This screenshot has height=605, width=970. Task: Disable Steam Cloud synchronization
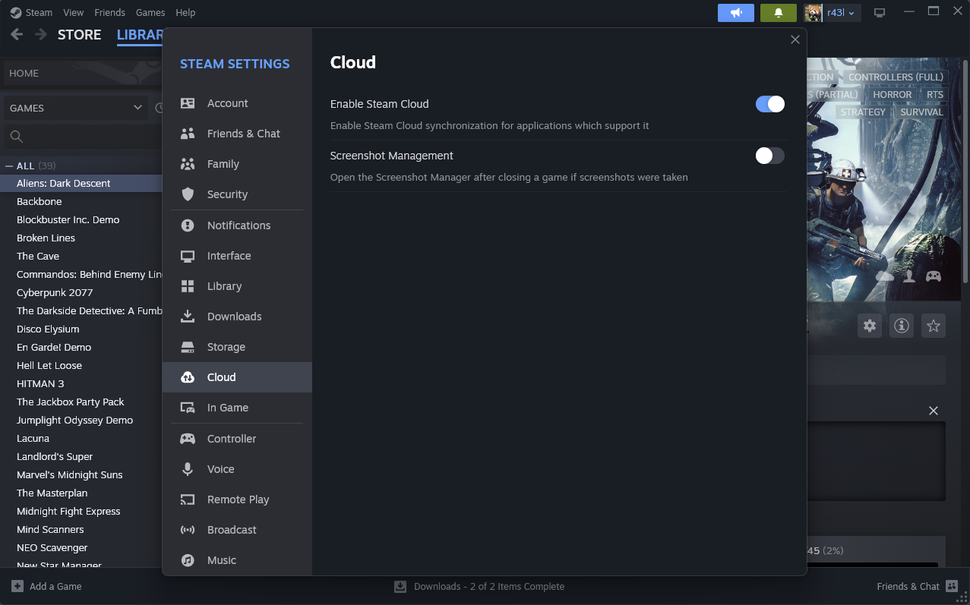769,103
